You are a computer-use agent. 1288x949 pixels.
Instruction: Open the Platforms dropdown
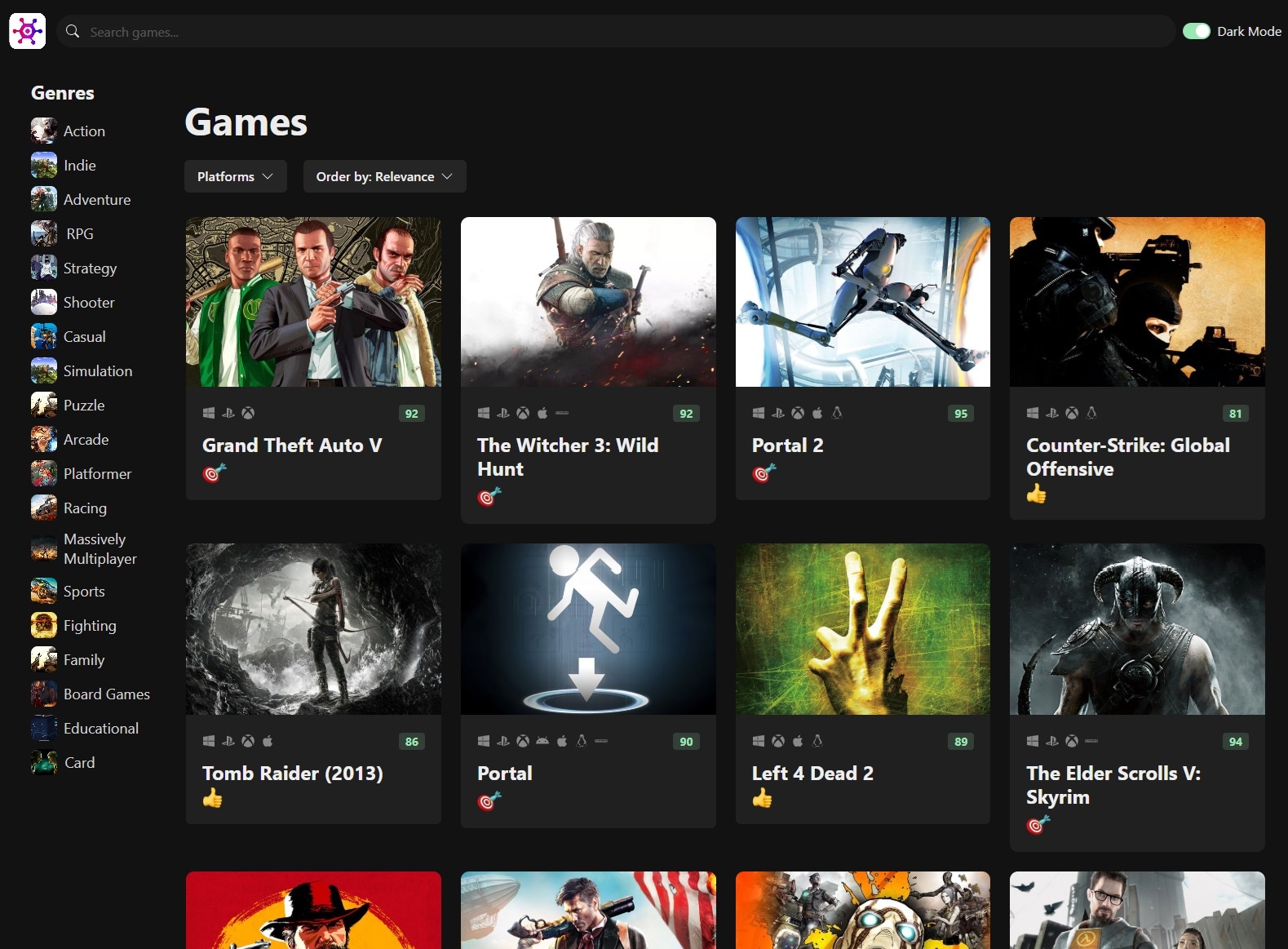235,176
